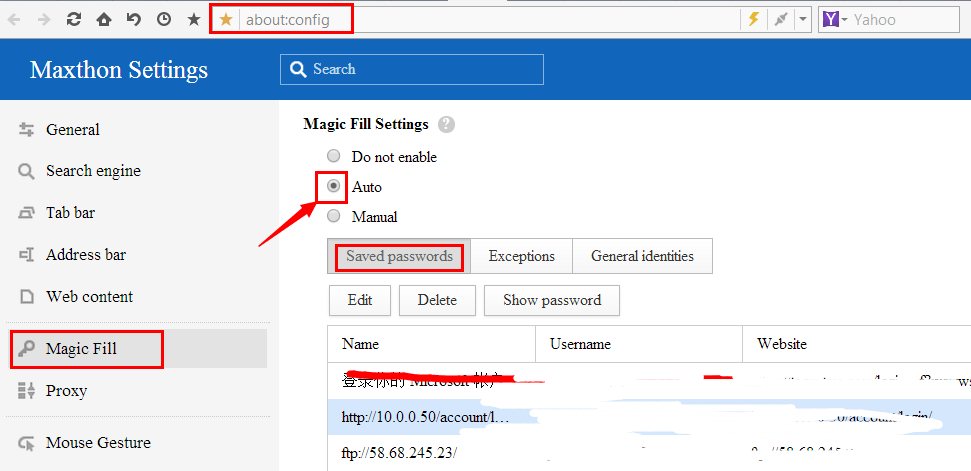Select the Microsoft account password row
This screenshot has width=971, height=471.
coord(650,381)
